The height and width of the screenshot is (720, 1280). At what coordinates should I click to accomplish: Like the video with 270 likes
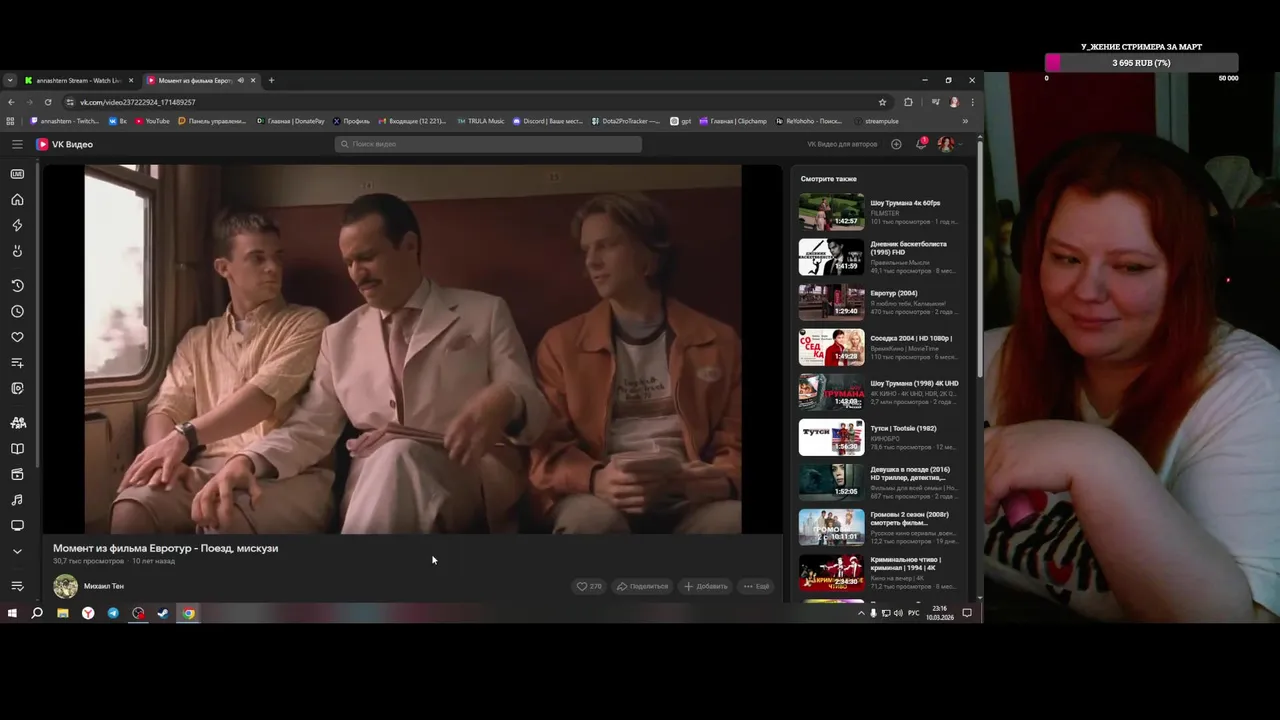tap(589, 586)
